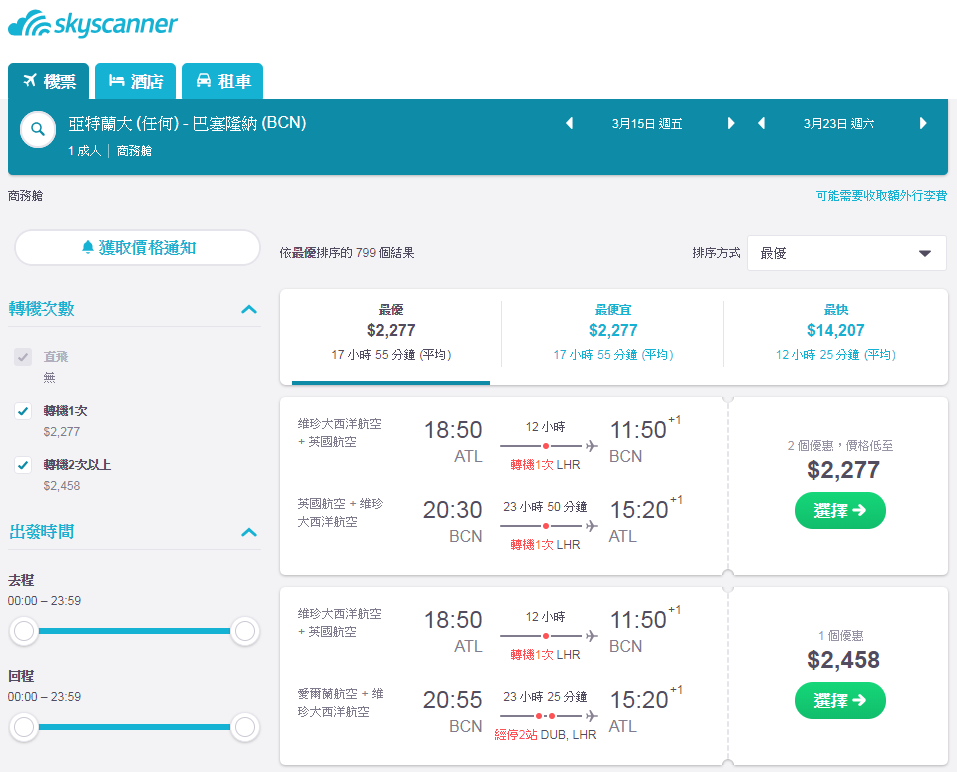Uncheck the 轉機2次以上 checkbox
957x772 pixels.
(23, 465)
